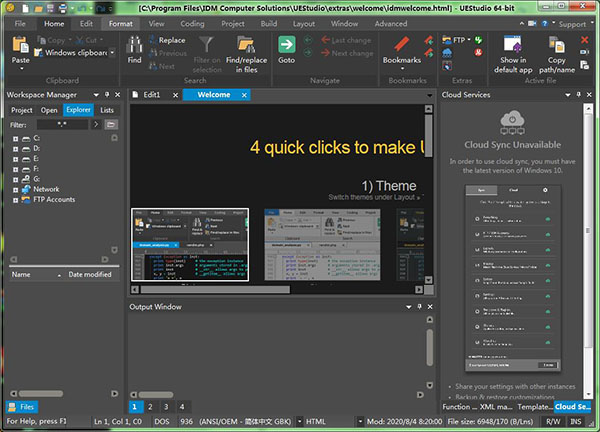This screenshot has width=600, height=432.
Task: Click the Replace icon
Action: 153,40
